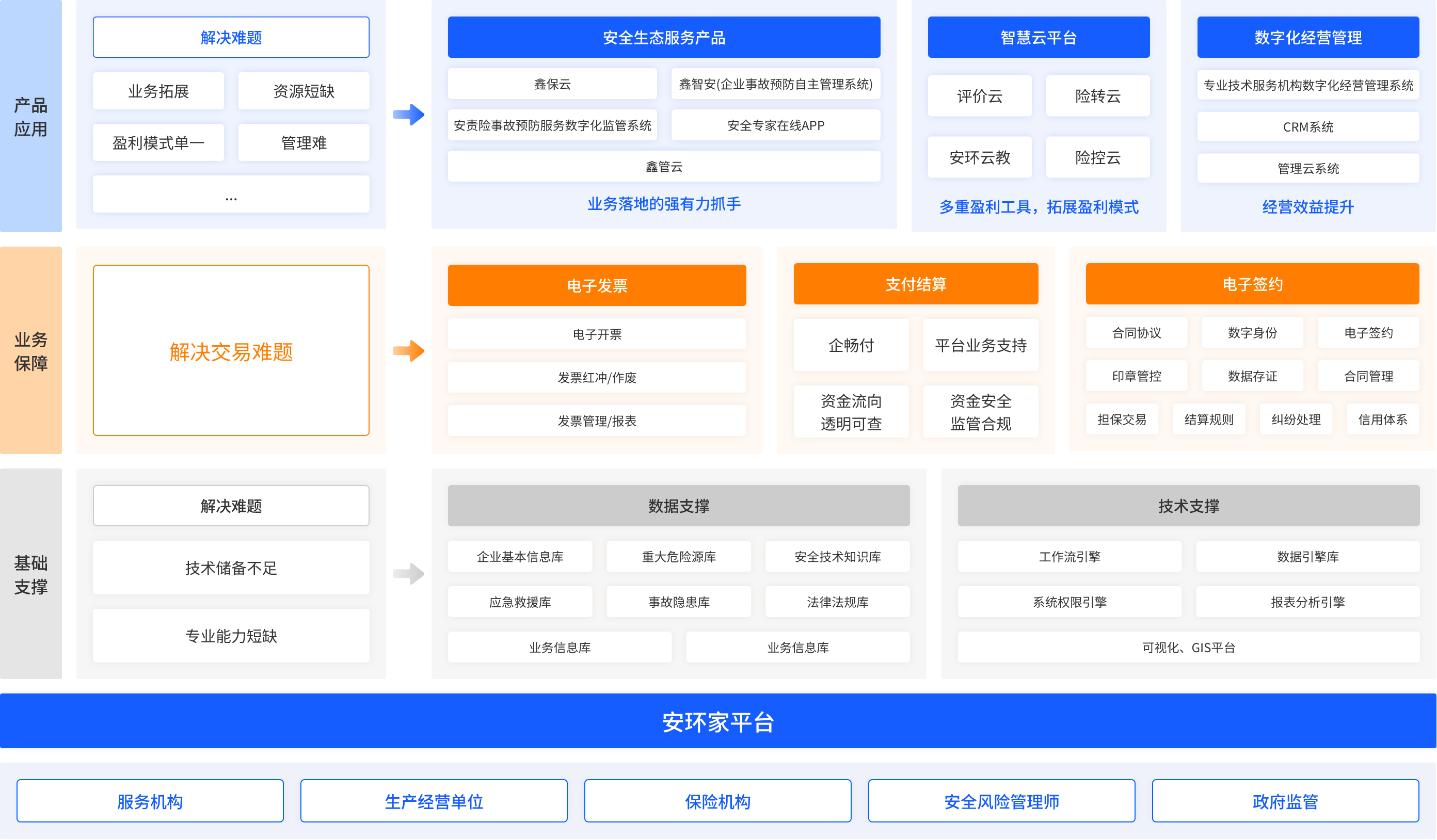Open the 工作流引擎 item
The height and width of the screenshot is (840, 1437).
[1069, 556]
